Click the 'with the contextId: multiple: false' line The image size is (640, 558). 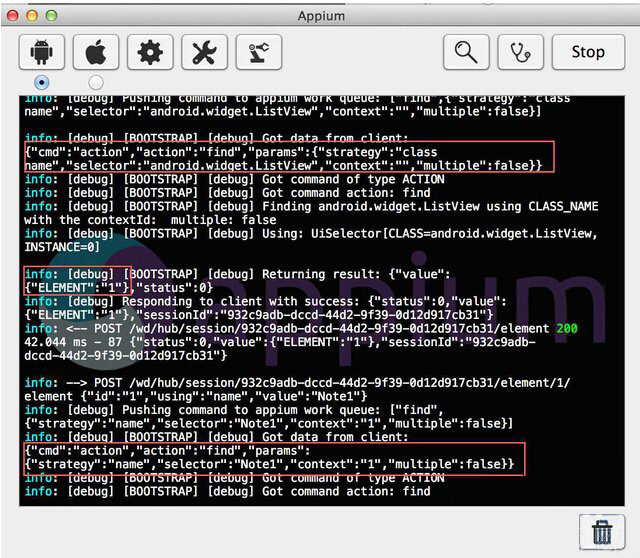click(x=150, y=220)
